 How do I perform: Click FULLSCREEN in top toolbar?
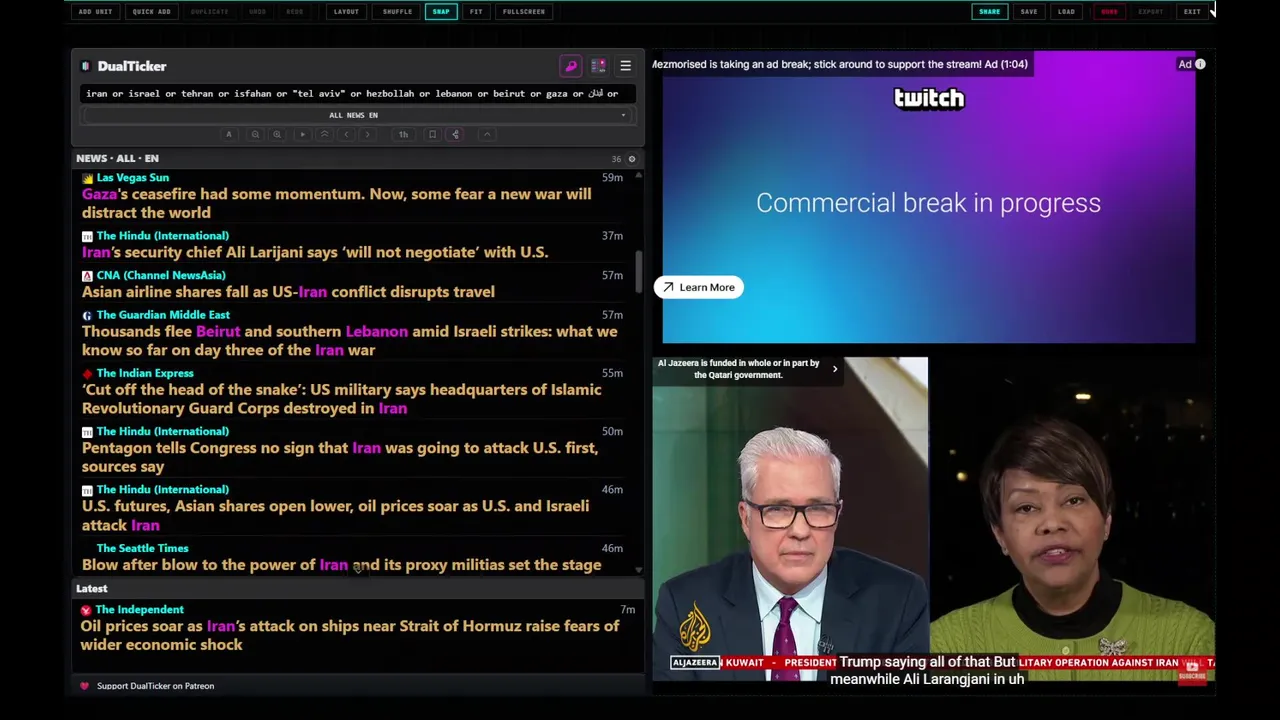[x=524, y=12]
